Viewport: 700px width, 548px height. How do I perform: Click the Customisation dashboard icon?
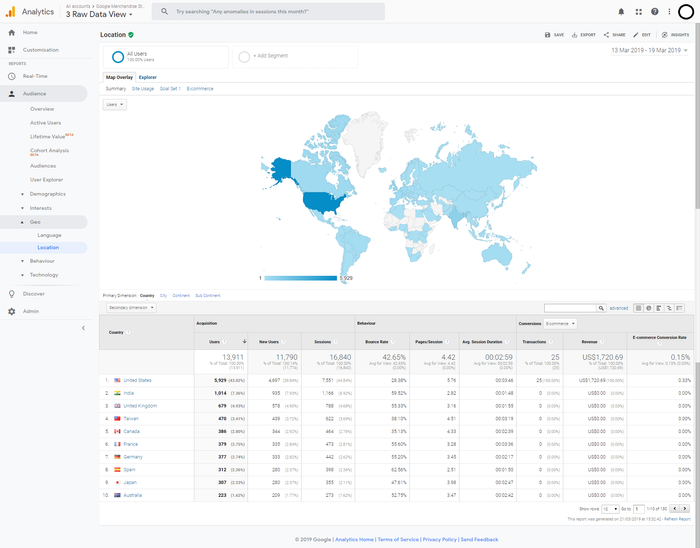click(x=12, y=50)
